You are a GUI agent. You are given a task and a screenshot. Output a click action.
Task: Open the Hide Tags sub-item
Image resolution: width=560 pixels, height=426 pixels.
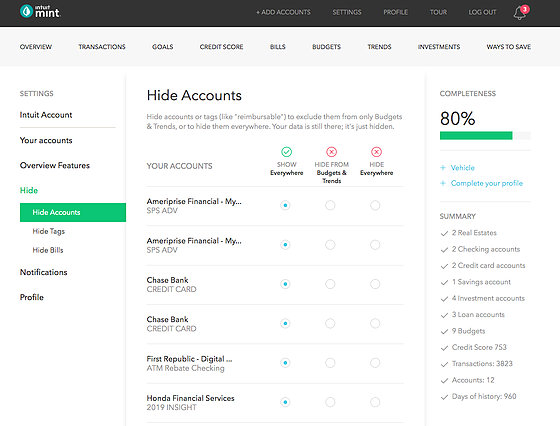click(49, 231)
